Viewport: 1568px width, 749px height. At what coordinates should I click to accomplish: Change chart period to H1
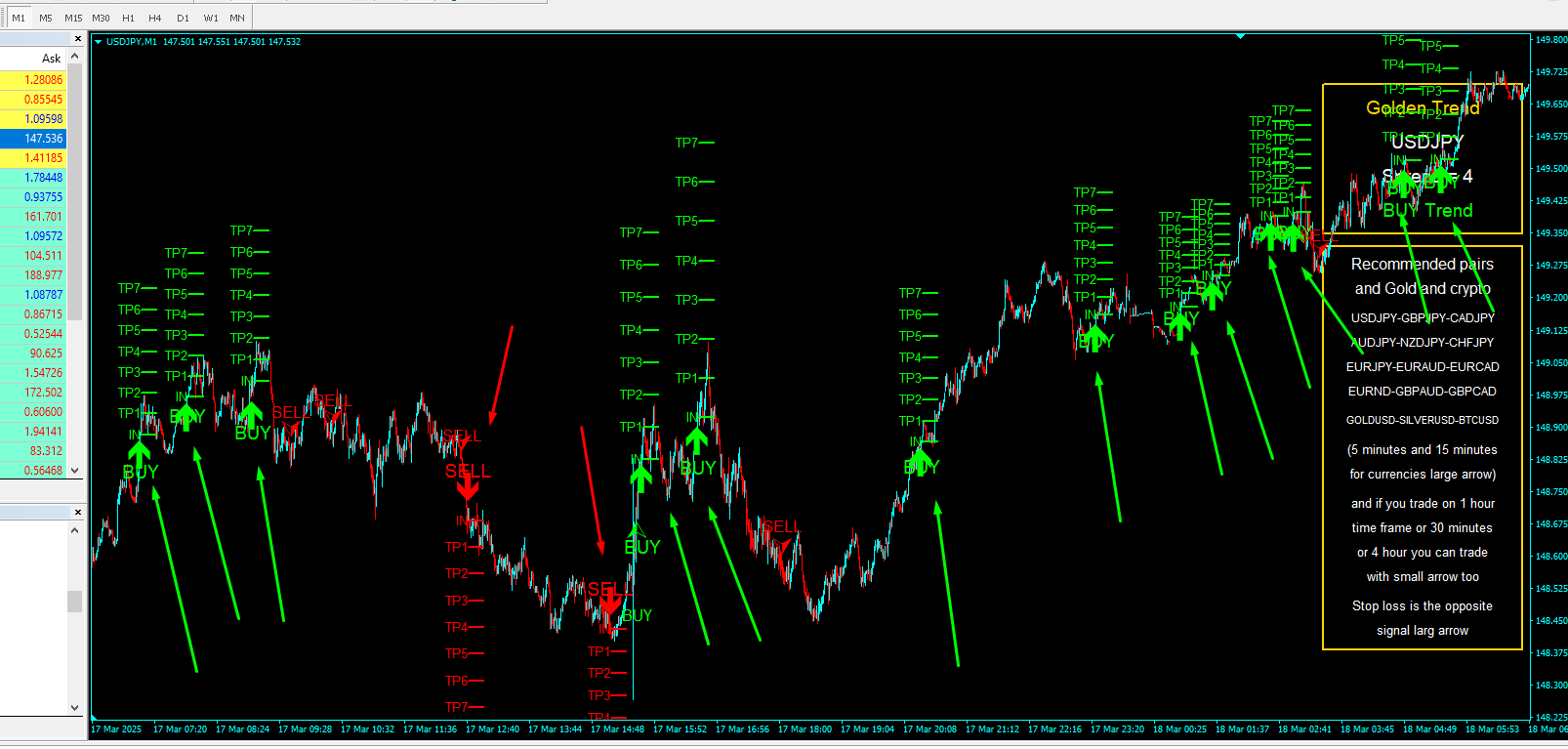128,18
